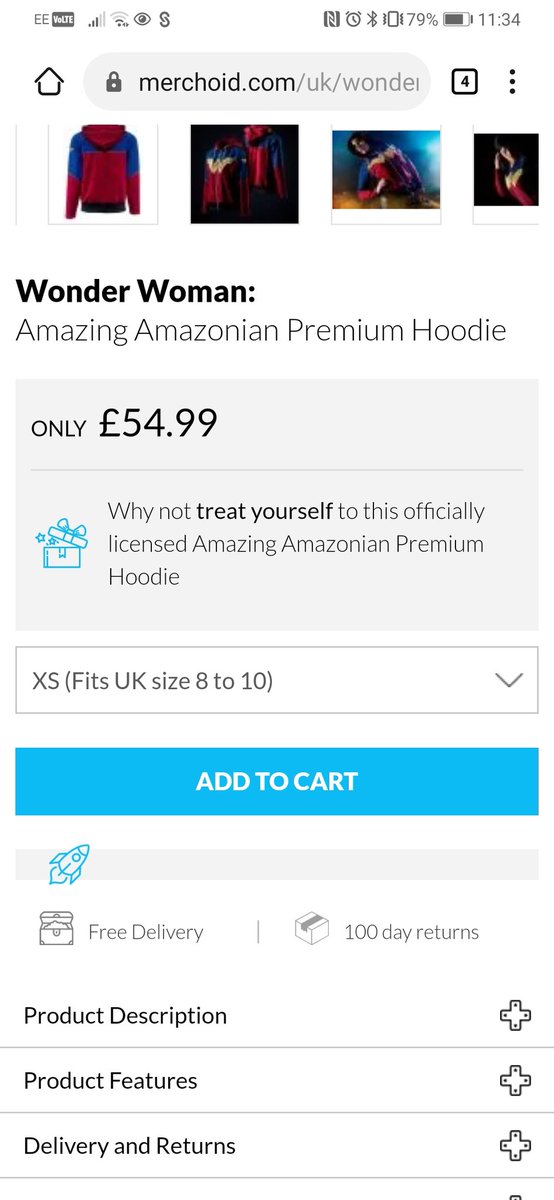The image size is (554, 1200).
Task: Click the gift box treat yourself icon
Action: (61, 543)
